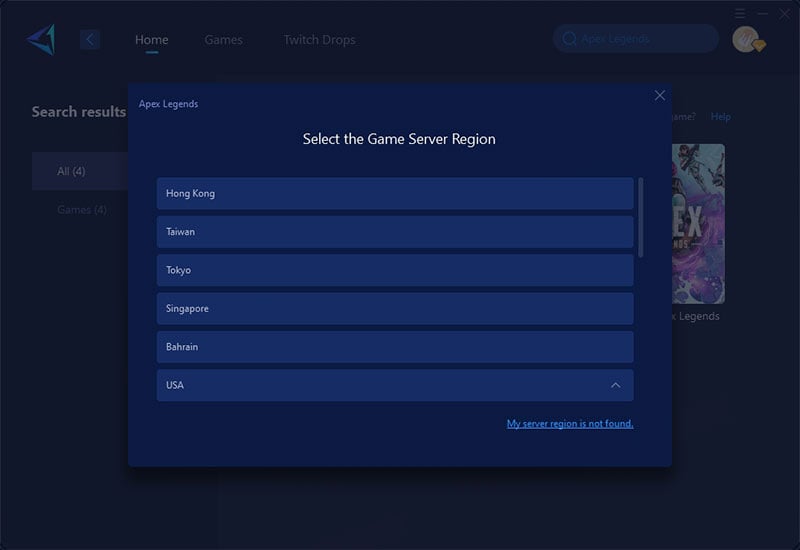Open the Help link
800x550 pixels.
(720, 117)
